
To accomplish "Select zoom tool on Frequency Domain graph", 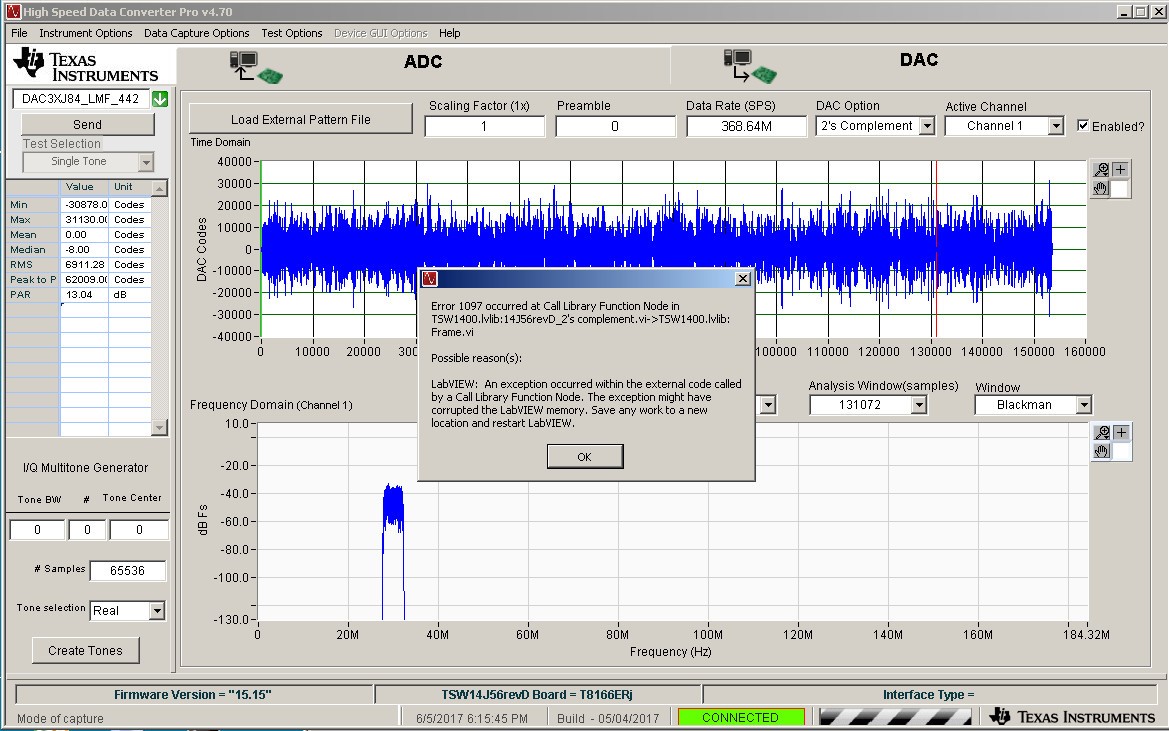I will point(1102,433).
